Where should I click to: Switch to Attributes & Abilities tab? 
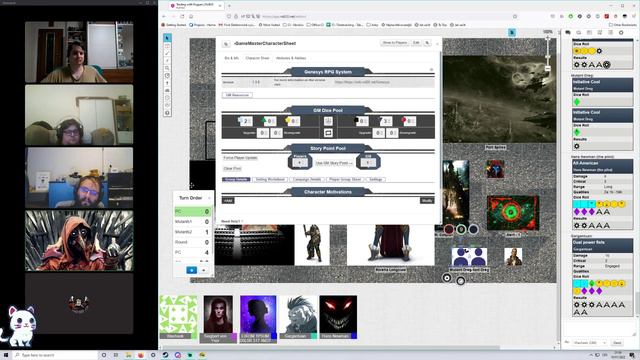[291, 58]
